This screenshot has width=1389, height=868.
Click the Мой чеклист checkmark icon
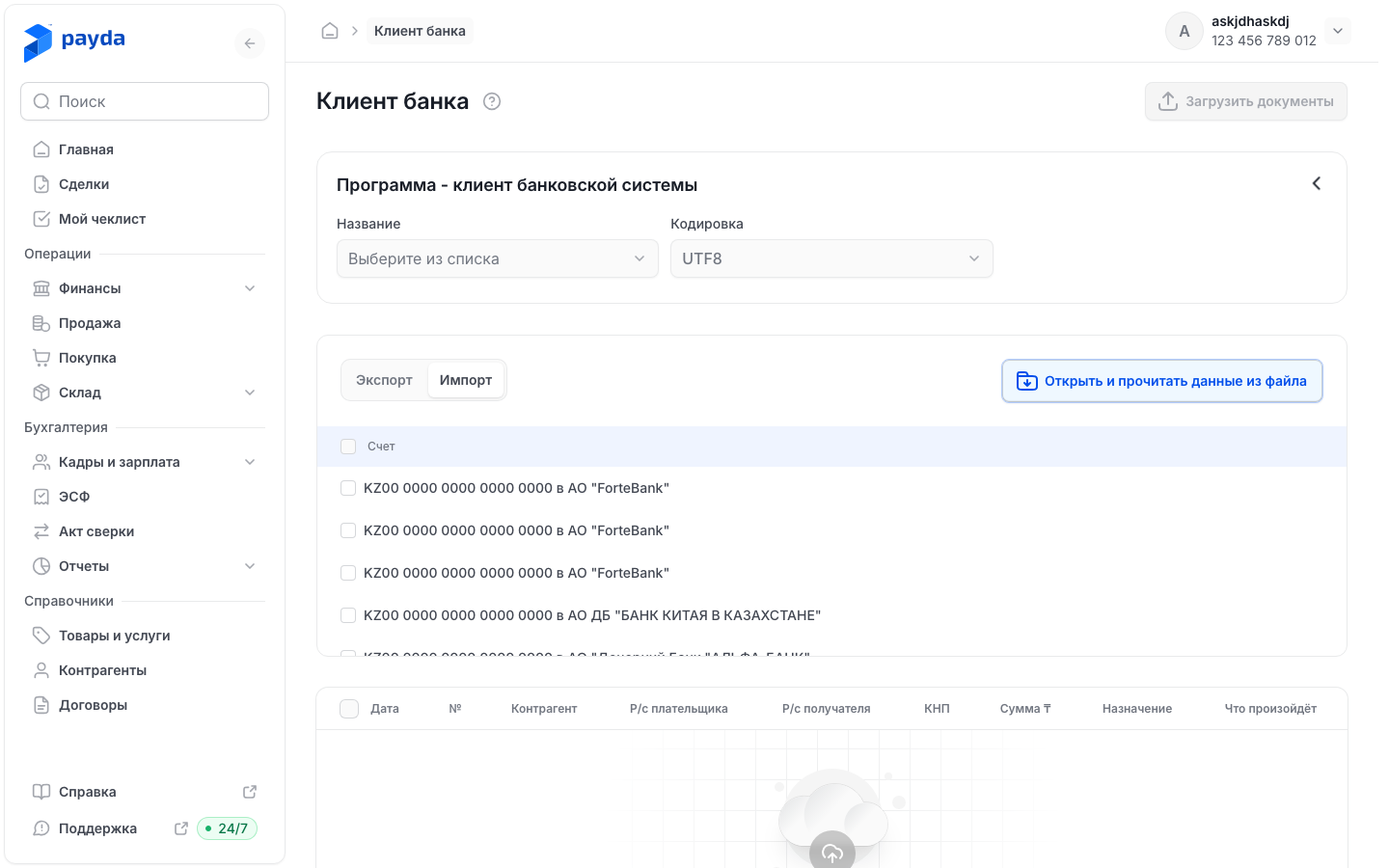(x=41, y=219)
